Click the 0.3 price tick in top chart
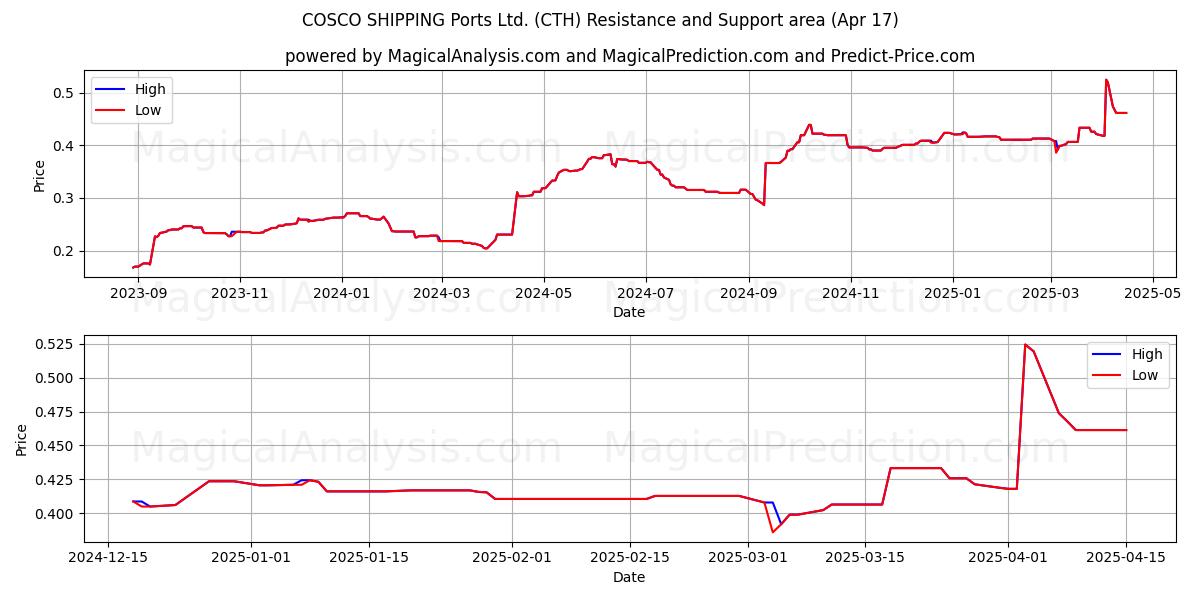Viewport: 1200px width, 600px height. click(65, 198)
